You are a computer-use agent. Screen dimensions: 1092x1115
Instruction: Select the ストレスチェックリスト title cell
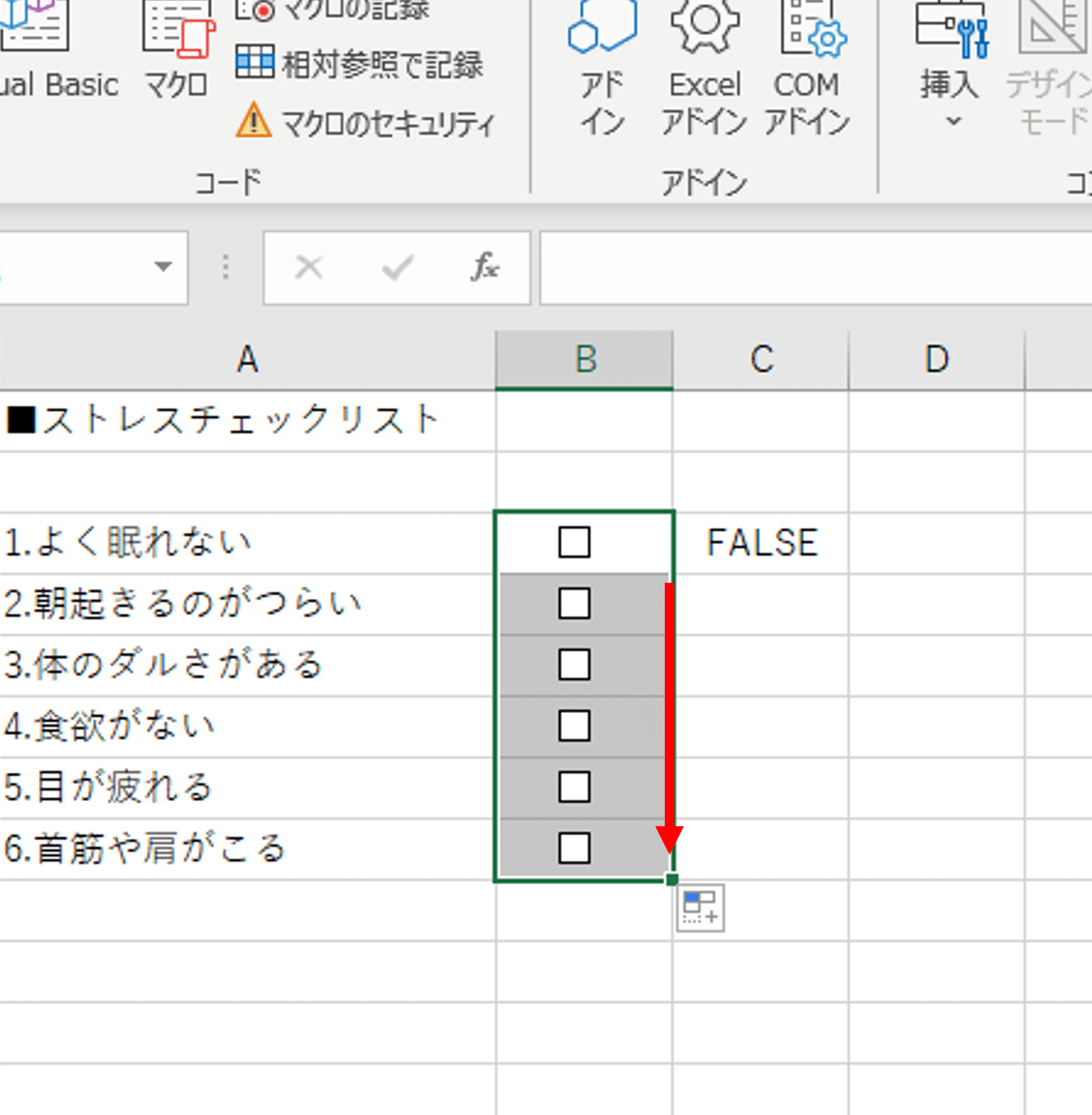tap(246, 420)
